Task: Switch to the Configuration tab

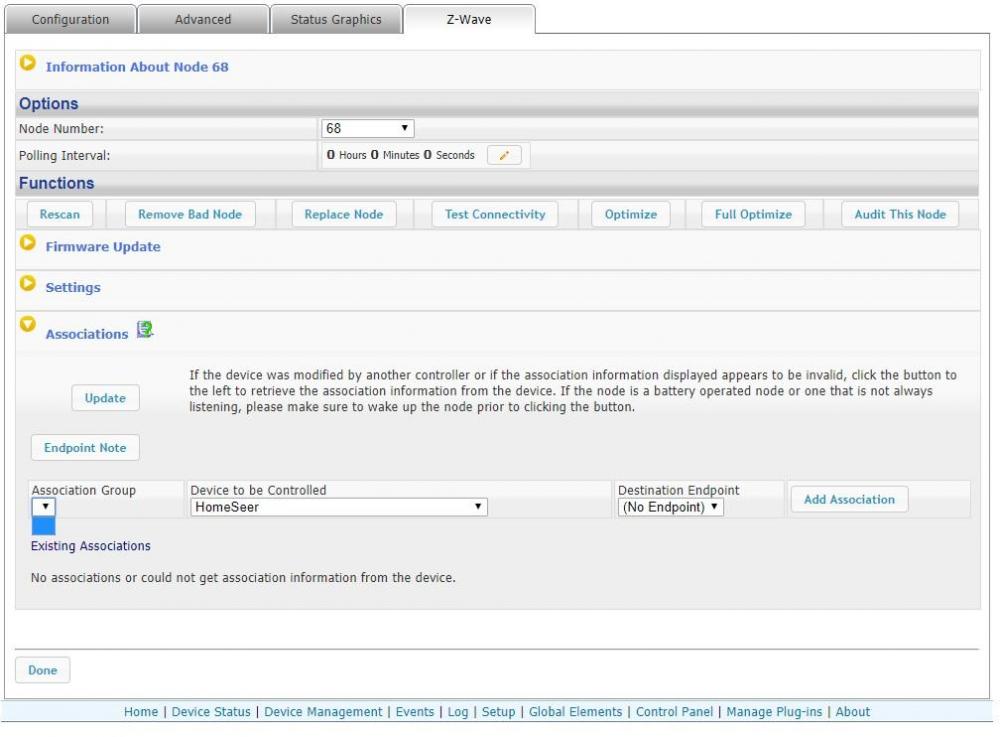Action: [70, 20]
